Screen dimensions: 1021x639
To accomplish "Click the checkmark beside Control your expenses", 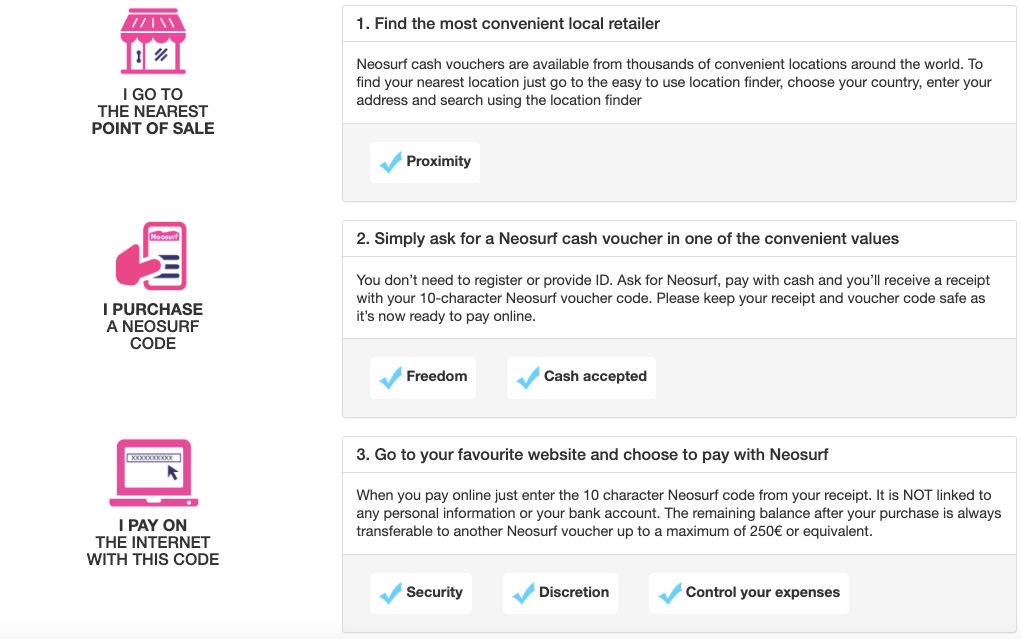I will pos(669,593).
